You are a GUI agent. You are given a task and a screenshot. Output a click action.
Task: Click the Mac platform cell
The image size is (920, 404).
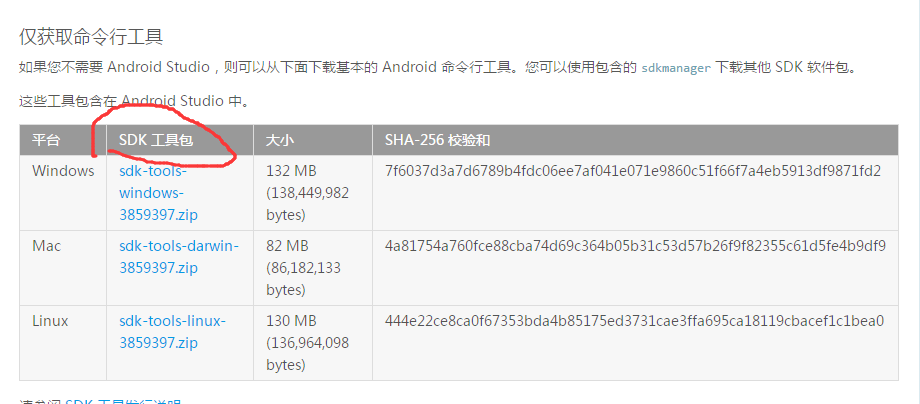[46, 246]
